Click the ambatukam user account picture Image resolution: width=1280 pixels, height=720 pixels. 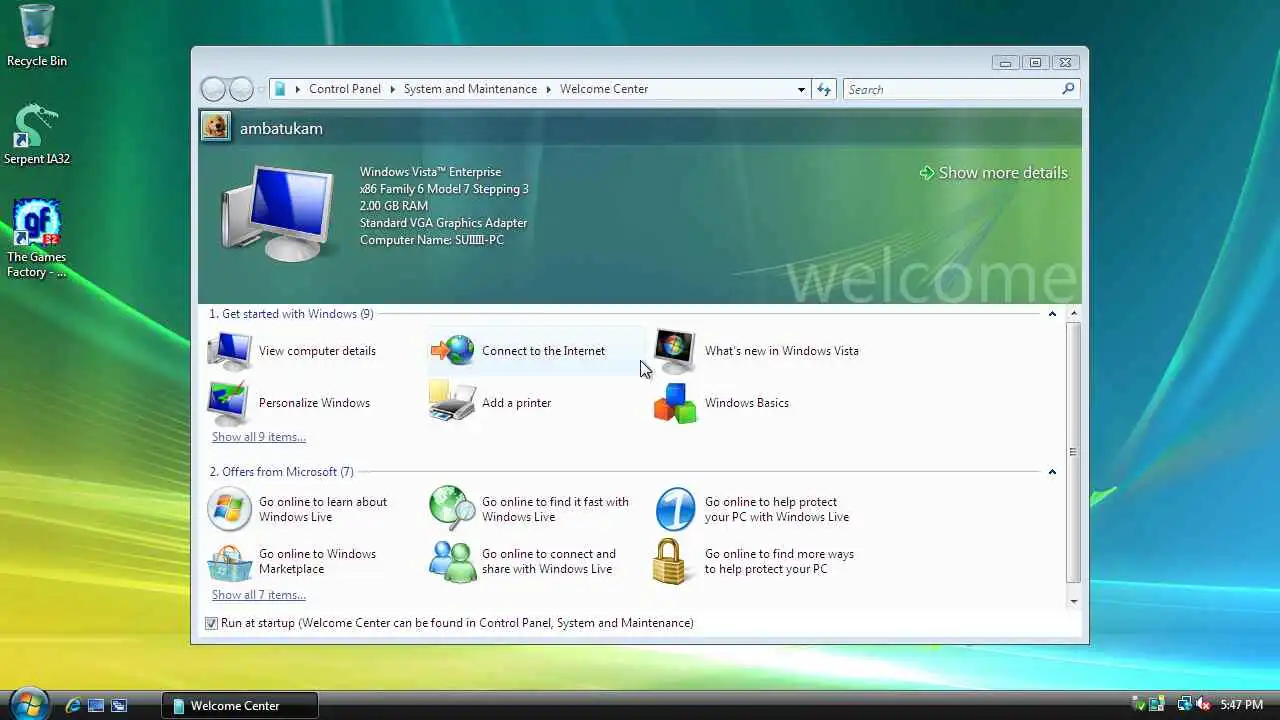point(215,127)
